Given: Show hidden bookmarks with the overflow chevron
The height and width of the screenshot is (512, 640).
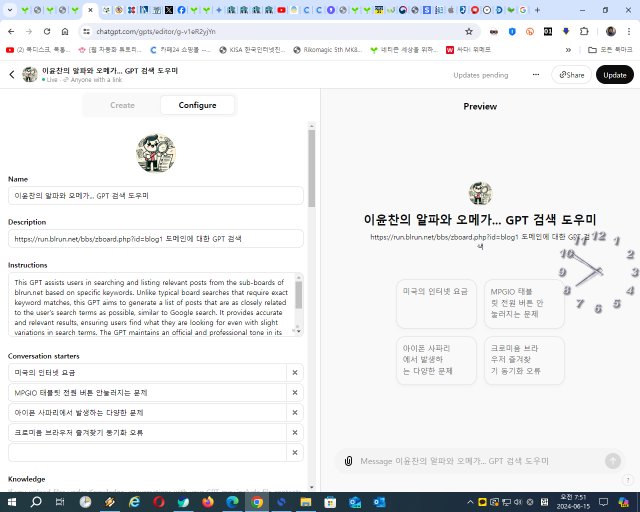Looking at the screenshot, I should (x=568, y=50).
